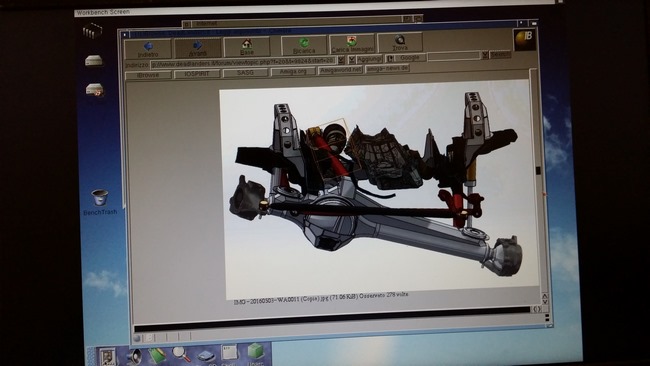650x366 pixels.
Task: Click the IB logo transfer animation
Action: pos(524,39)
